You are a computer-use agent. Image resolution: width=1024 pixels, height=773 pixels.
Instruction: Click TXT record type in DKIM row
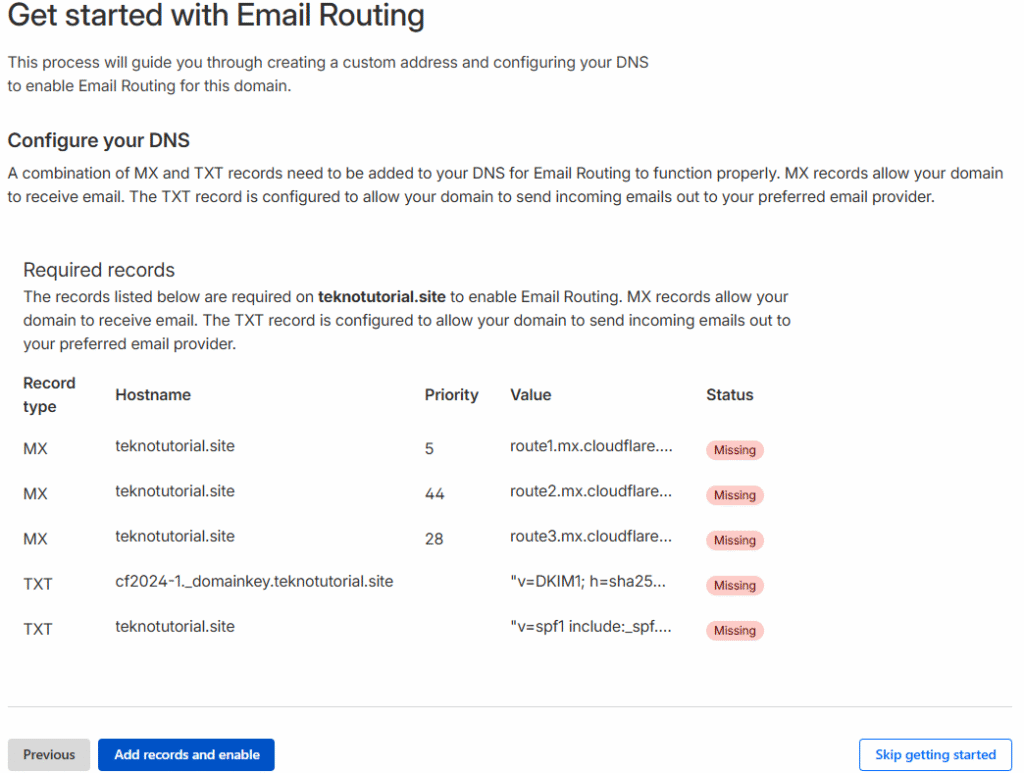[x=37, y=584]
